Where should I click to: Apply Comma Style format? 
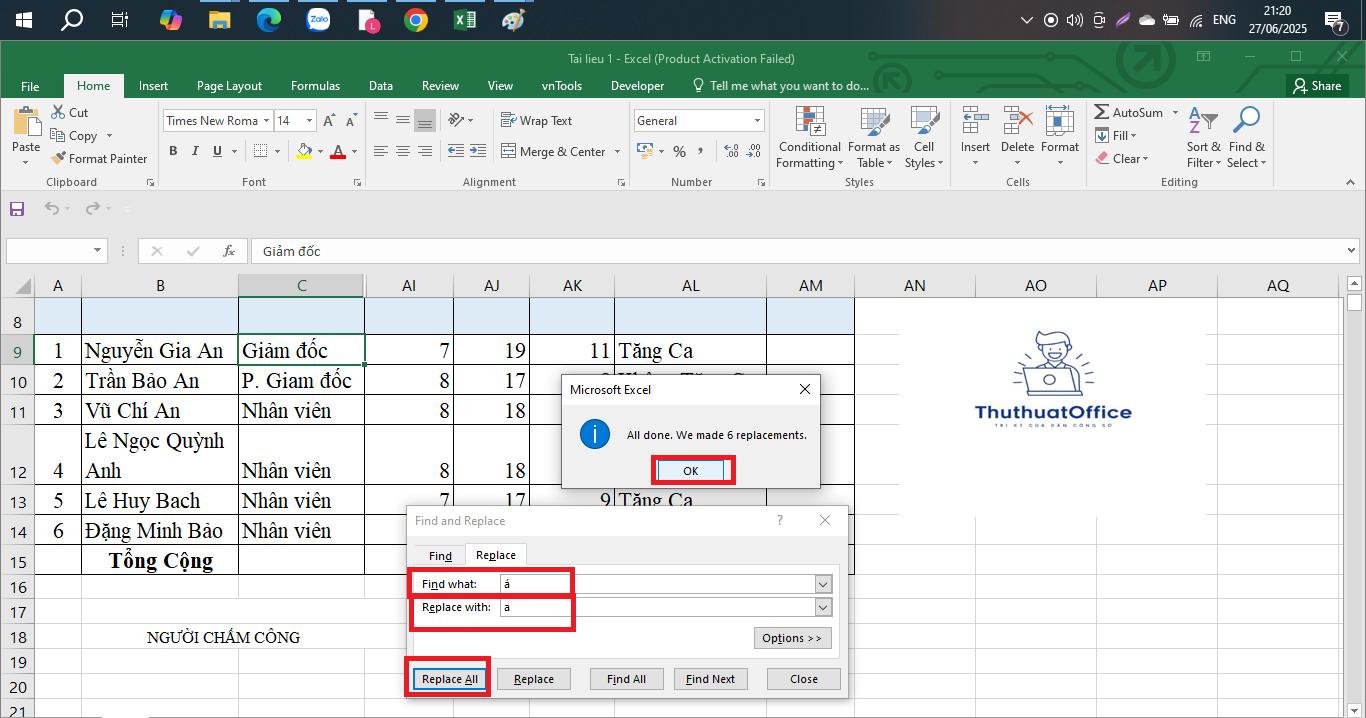tap(701, 151)
